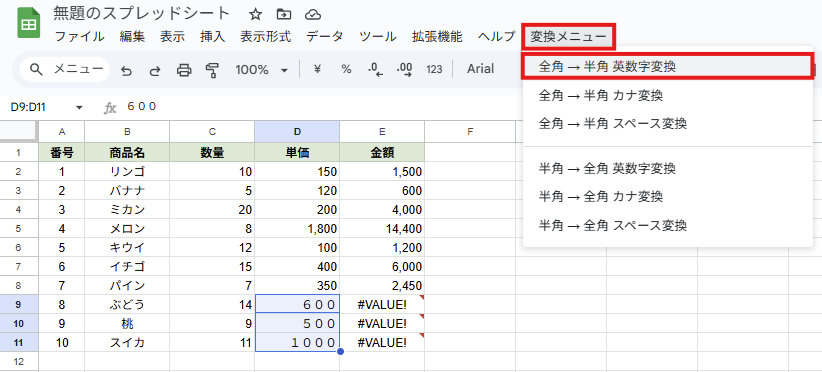Screen dimensions: 822x372
Task: Open the 123 number formats menu
Action: 434,69
